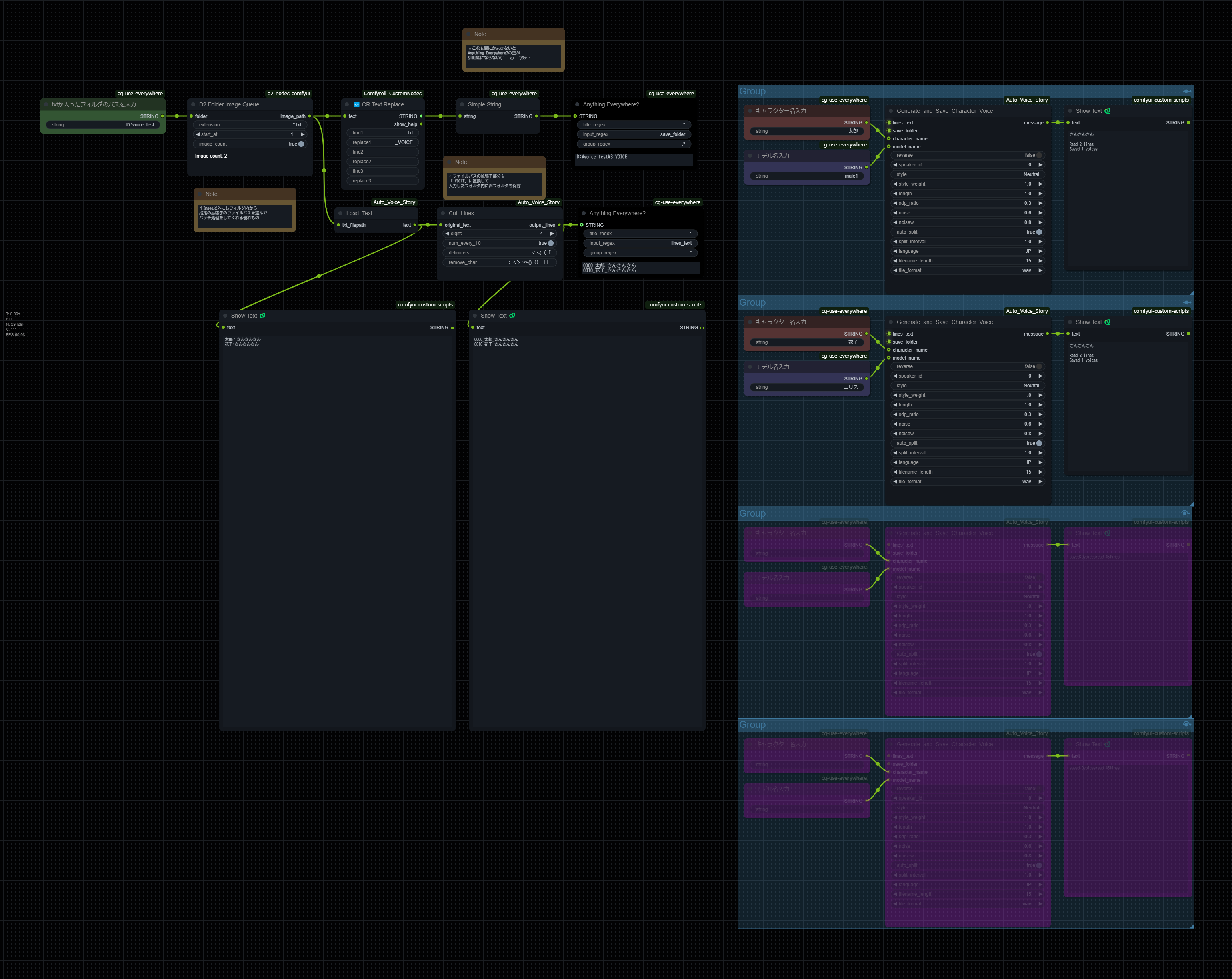This screenshot has width=1232, height=979.
Task: Increase speaker_id with right arrow in topmost Group
Action: coord(1040,164)
